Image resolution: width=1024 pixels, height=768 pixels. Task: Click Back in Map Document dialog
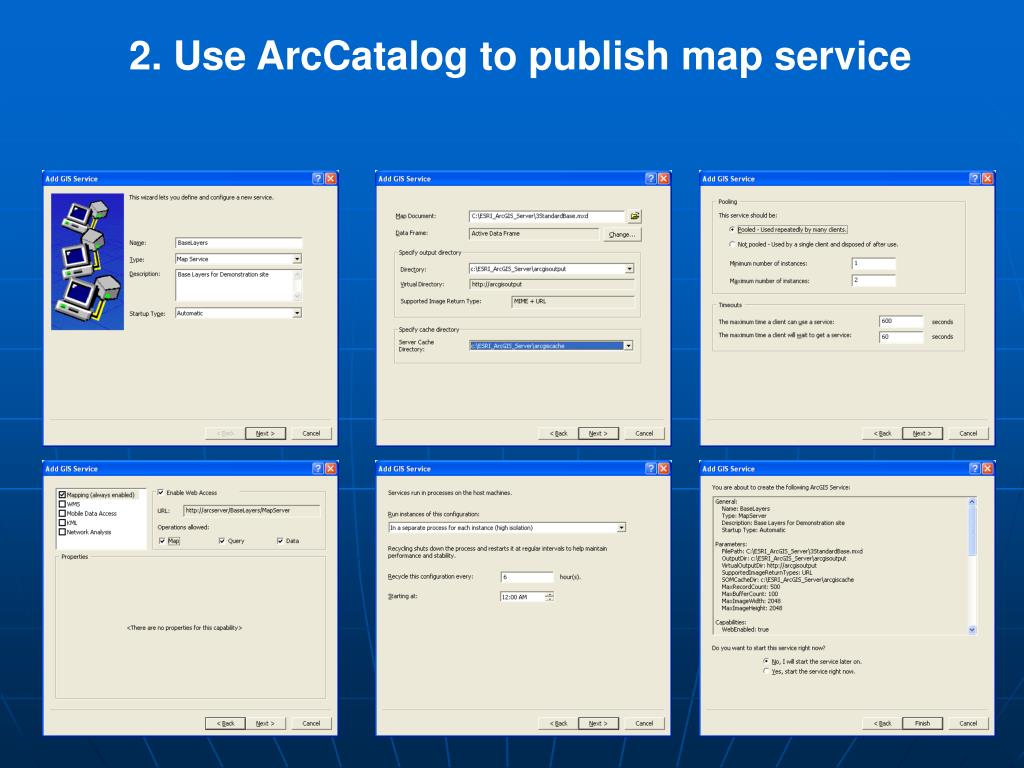(x=558, y=434)
